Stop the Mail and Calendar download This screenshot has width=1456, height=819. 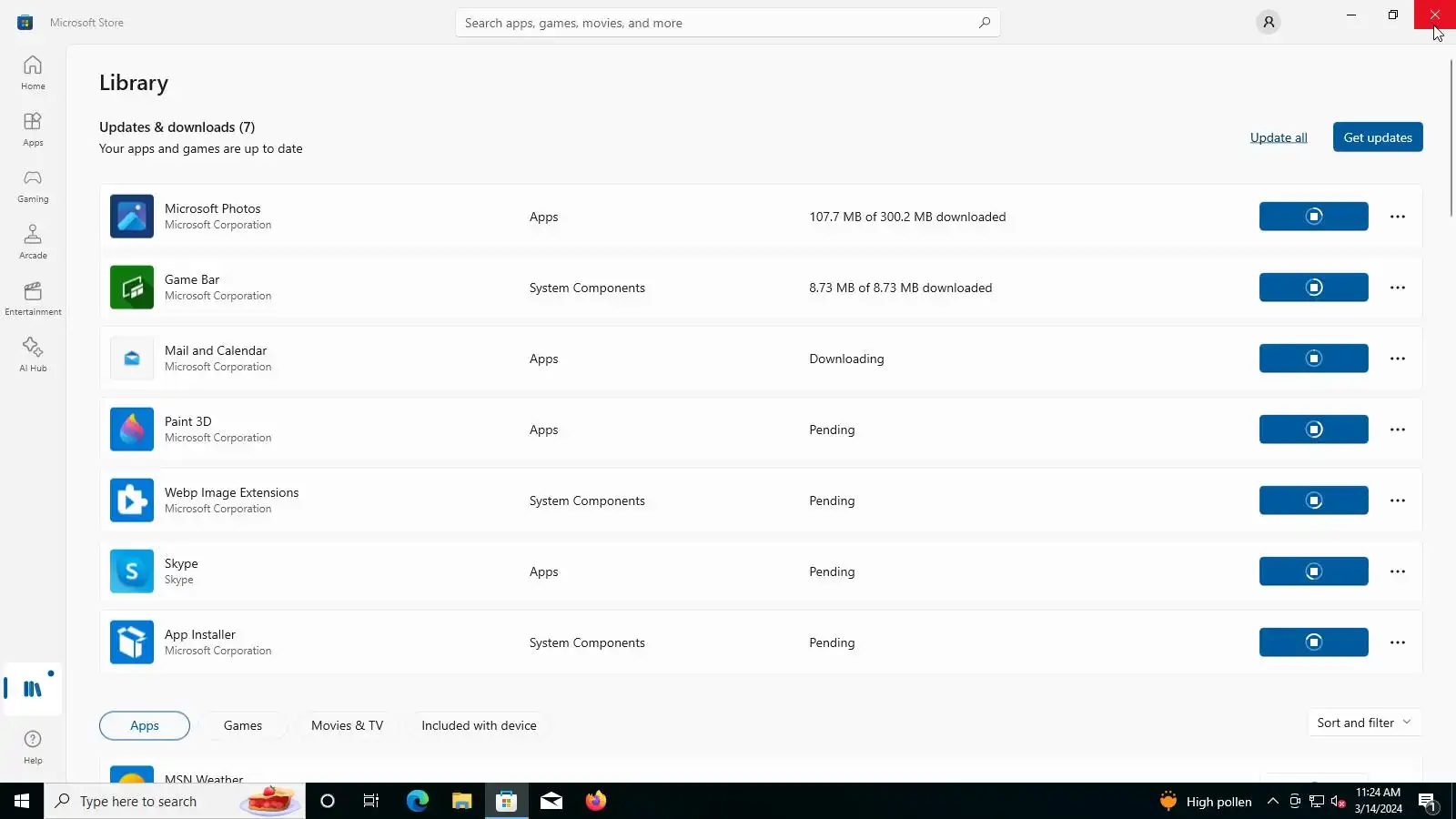click(x=1313, y=359)
